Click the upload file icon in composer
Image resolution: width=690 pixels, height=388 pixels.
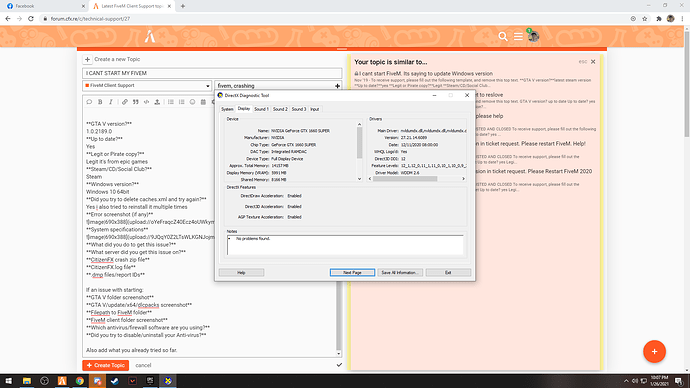[157, 102]
